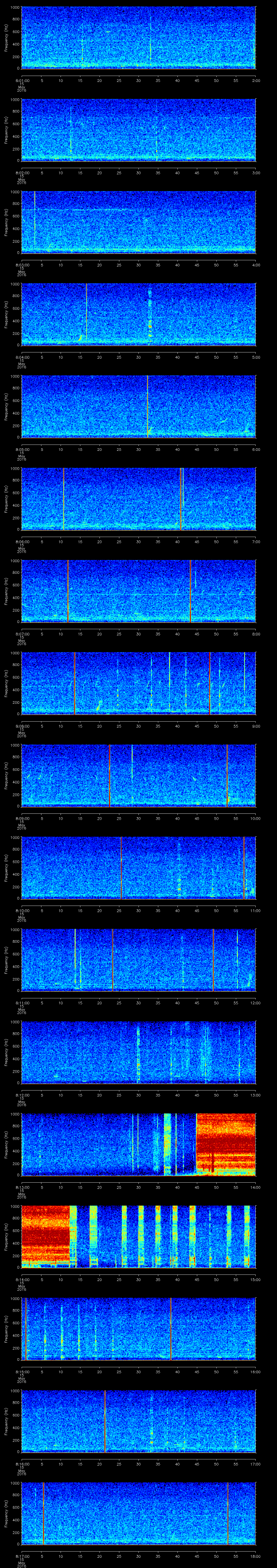Click the "8:16:00" start time label
Image resolution: width=277 pixels, height=1568 pixels.
(x=22, y=1464)
